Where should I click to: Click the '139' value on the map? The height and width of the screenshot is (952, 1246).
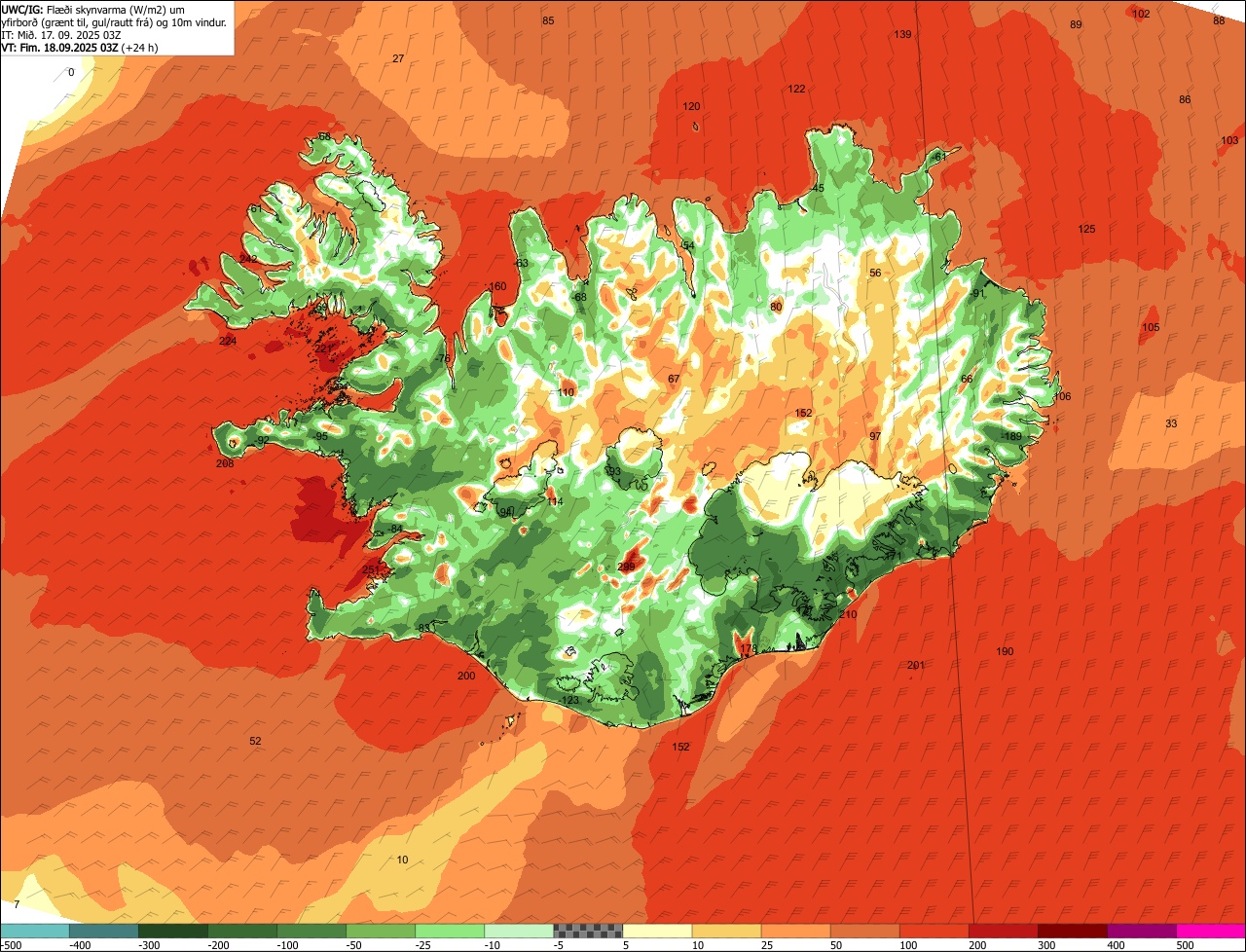coord(902,34)
